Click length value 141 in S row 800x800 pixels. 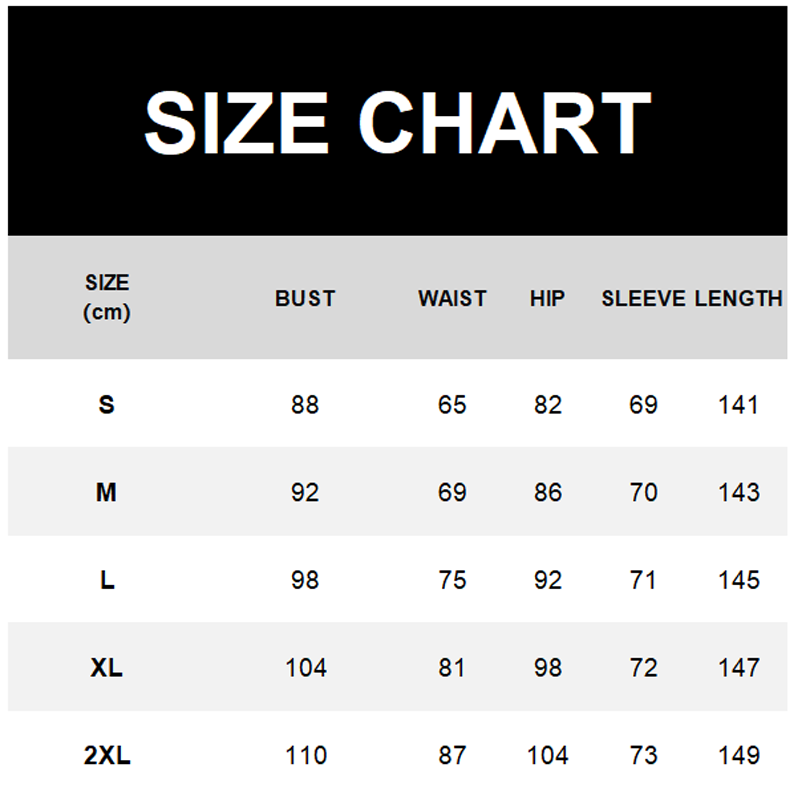[x=739, y=405]
